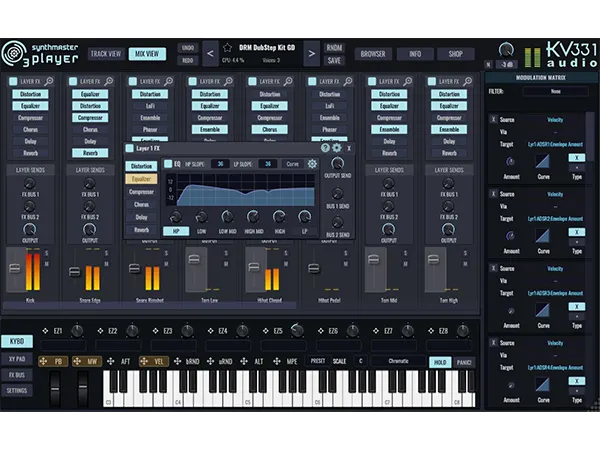Click the VEL modulation assign icon

point(144,361)
